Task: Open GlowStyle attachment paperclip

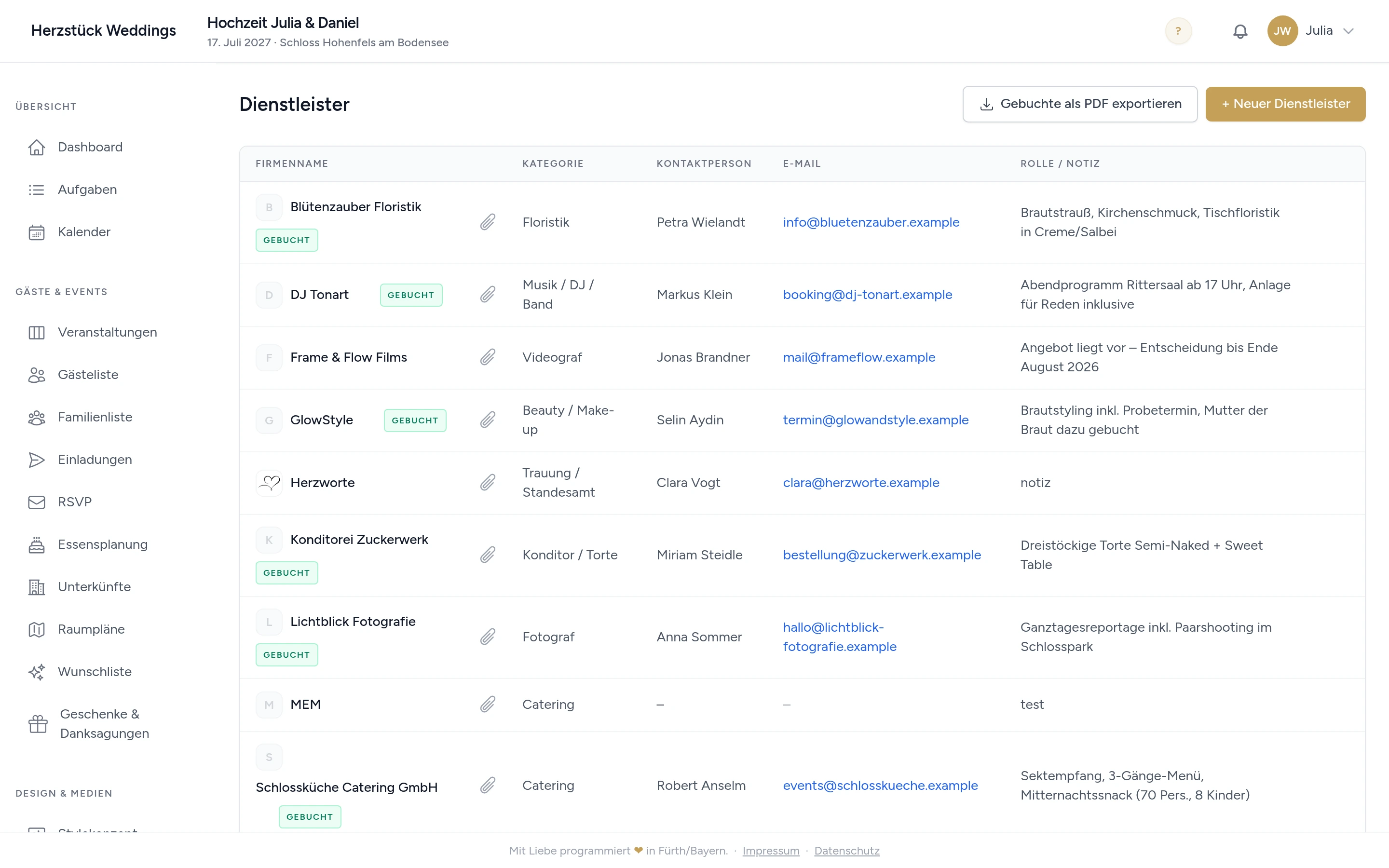Action: point(488,420)
